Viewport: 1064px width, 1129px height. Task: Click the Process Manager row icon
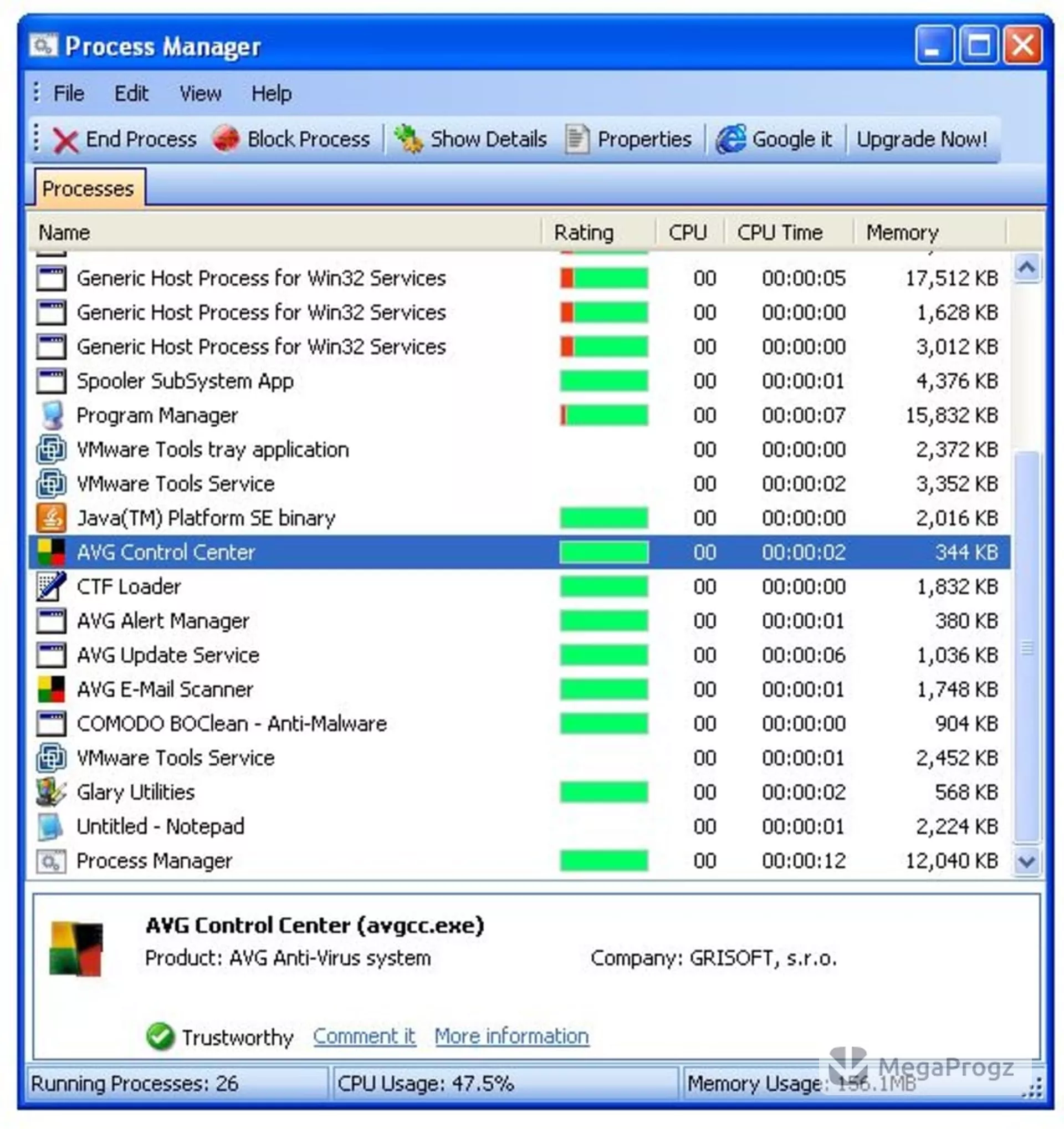pos(51,861)
